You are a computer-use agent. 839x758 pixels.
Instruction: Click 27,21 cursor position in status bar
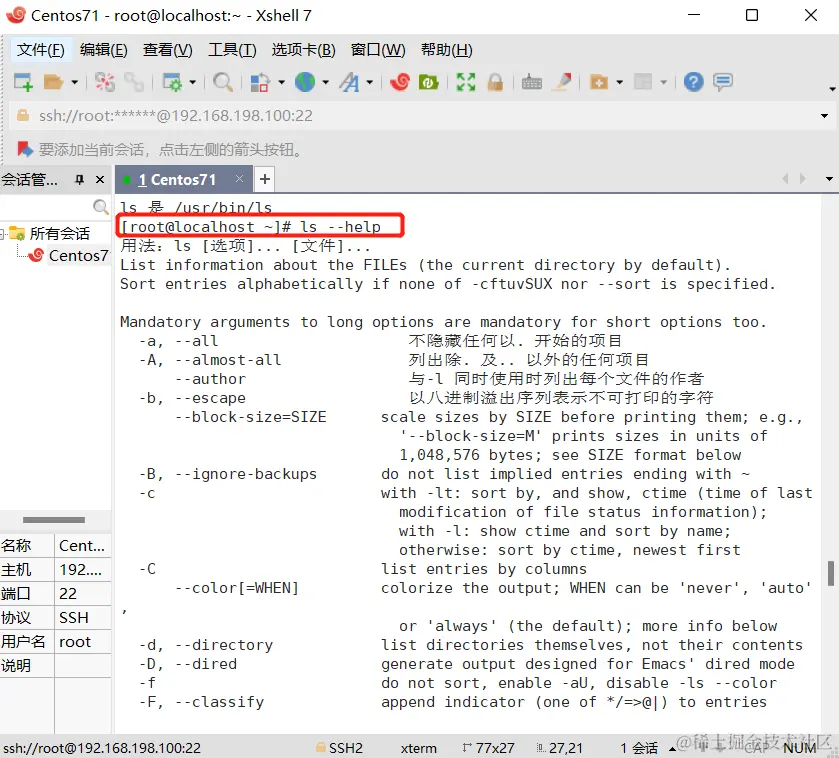coord(560,748)
